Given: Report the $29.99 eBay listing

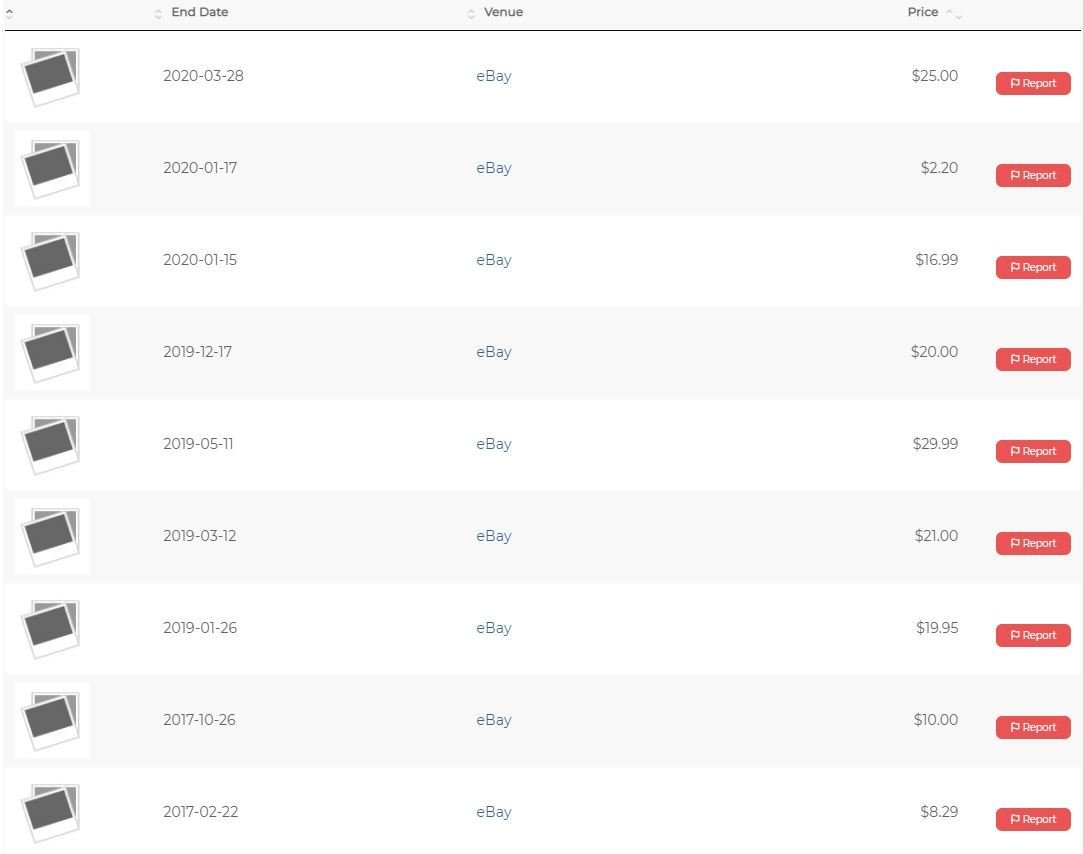Looking at the screenshot, I should tap(1033, 452).
